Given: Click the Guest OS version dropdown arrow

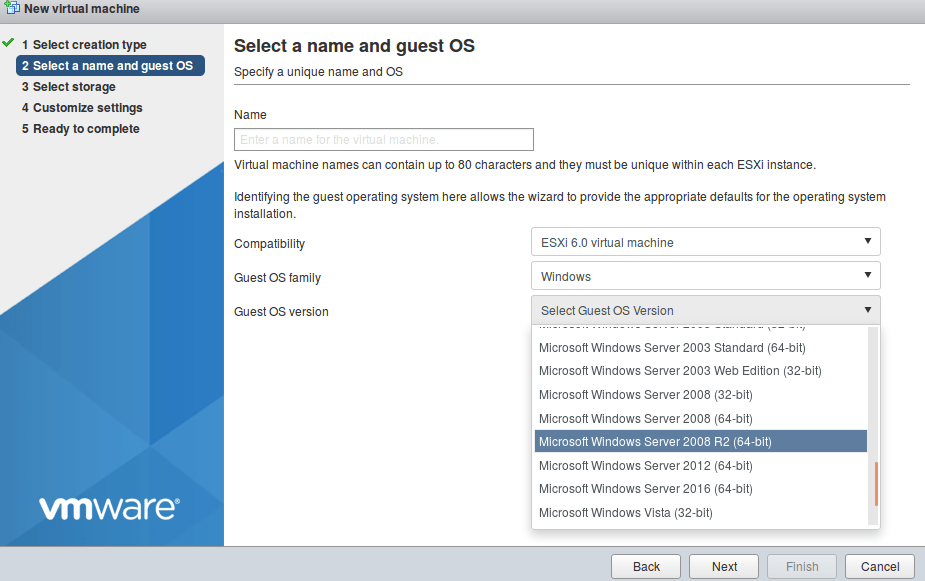Looking at the screenshot, I should (867, 310).
